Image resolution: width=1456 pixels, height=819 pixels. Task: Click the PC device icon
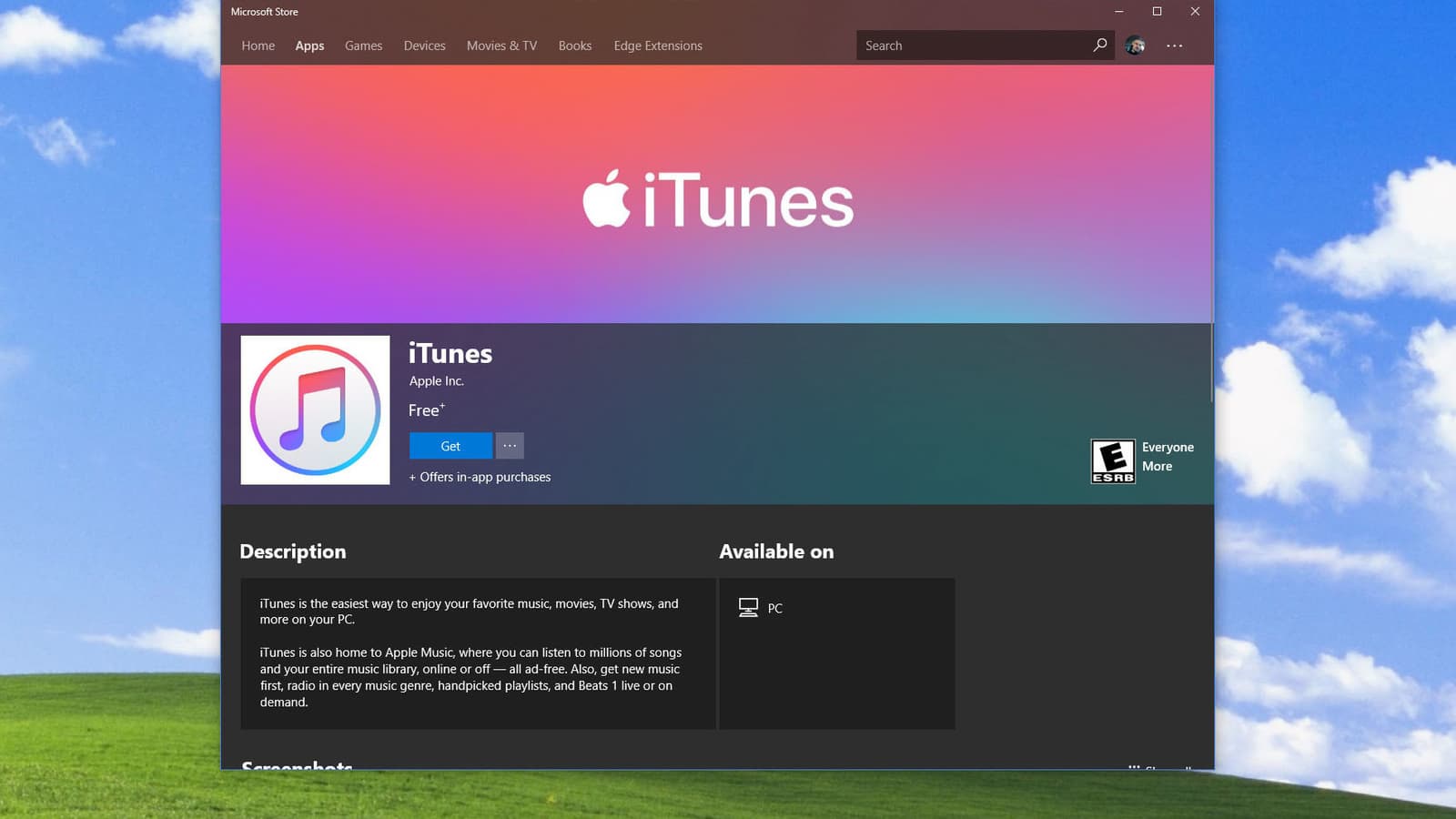pos(748,608)
